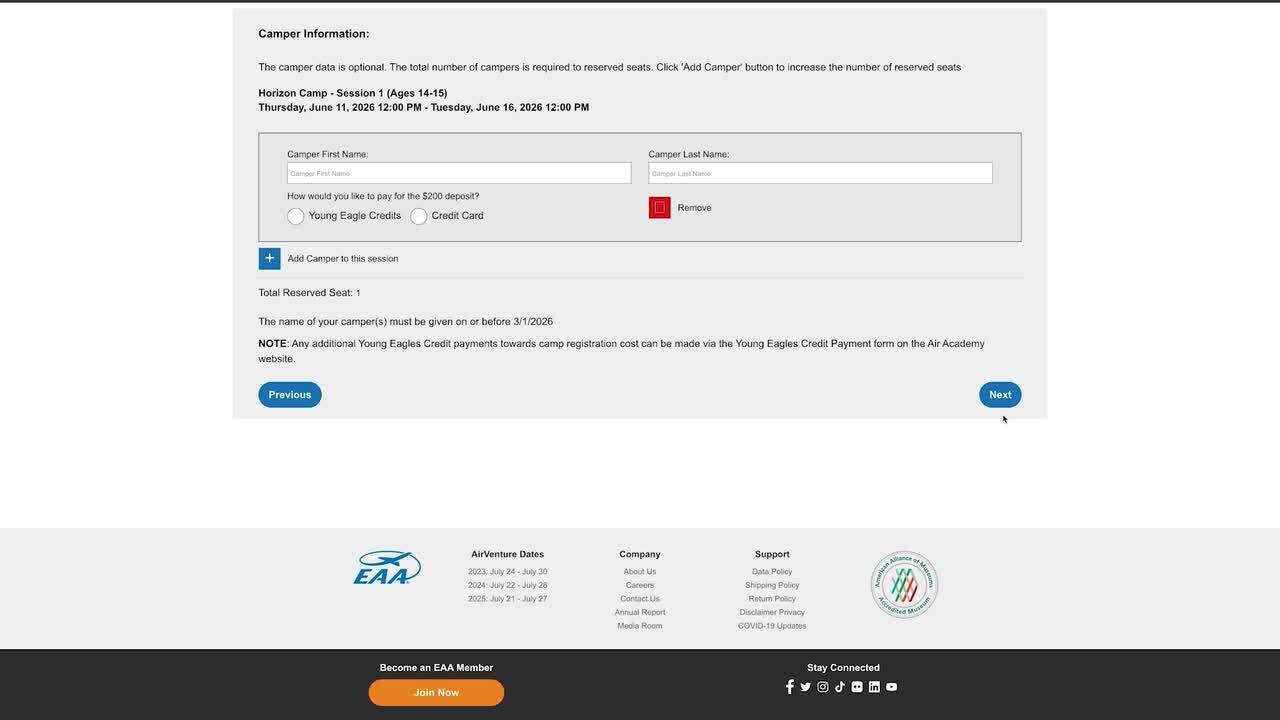Open the About Us footer link
This screenshot has height=720, width=1280.
click(x=640, y=572)
